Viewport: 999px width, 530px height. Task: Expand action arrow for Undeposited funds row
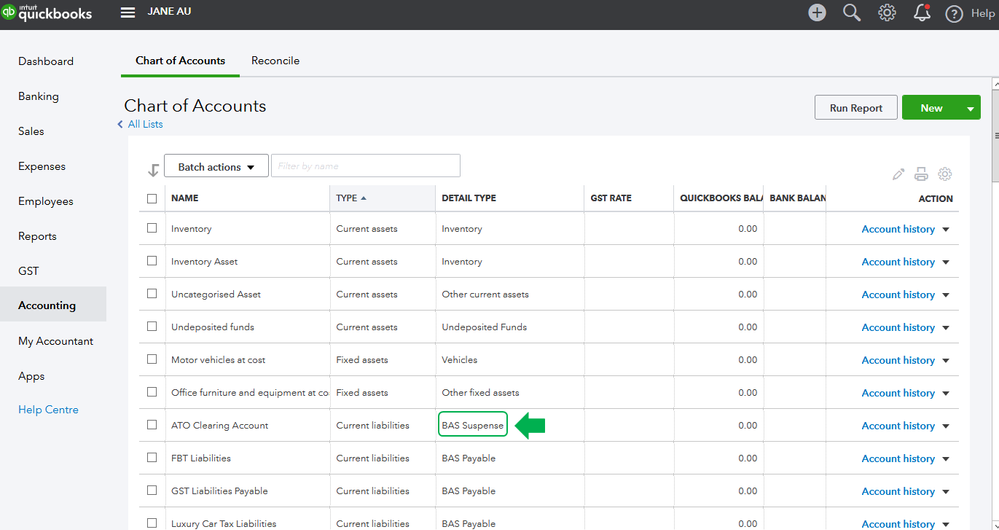[x=946, y=328]
